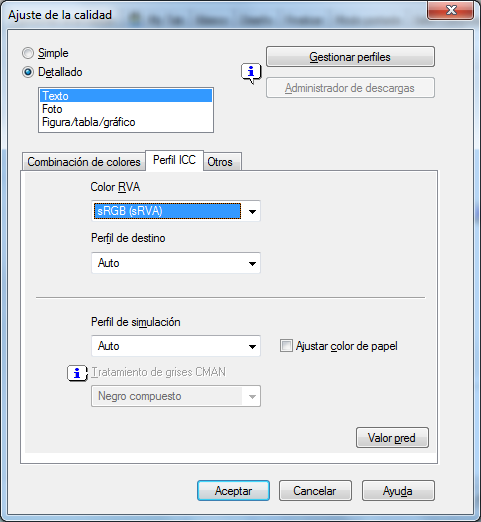Click the Valor pred button

392,438
